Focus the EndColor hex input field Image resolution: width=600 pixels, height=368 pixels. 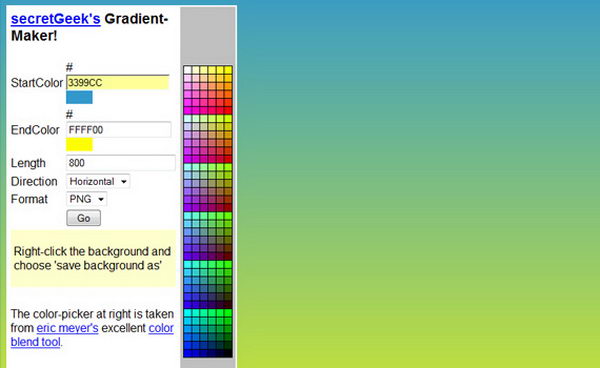[119, 130]
